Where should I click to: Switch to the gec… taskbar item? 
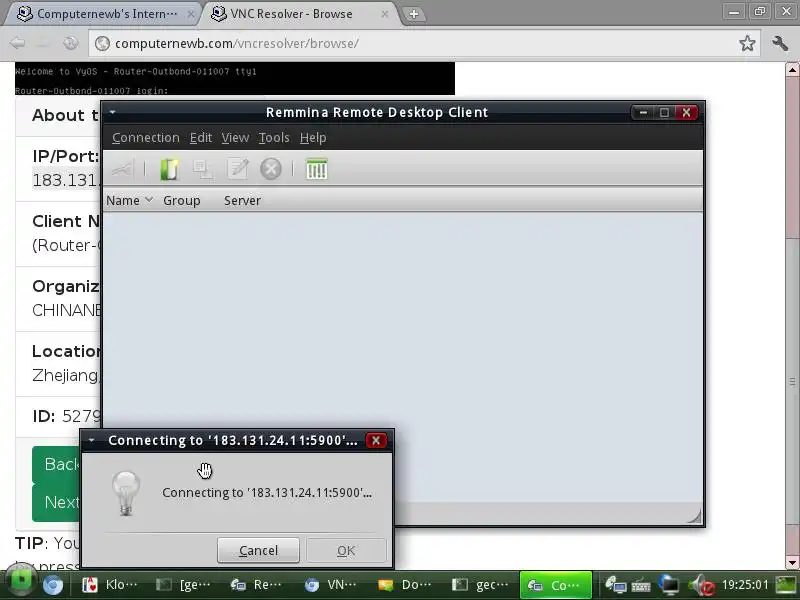point(479,585)
